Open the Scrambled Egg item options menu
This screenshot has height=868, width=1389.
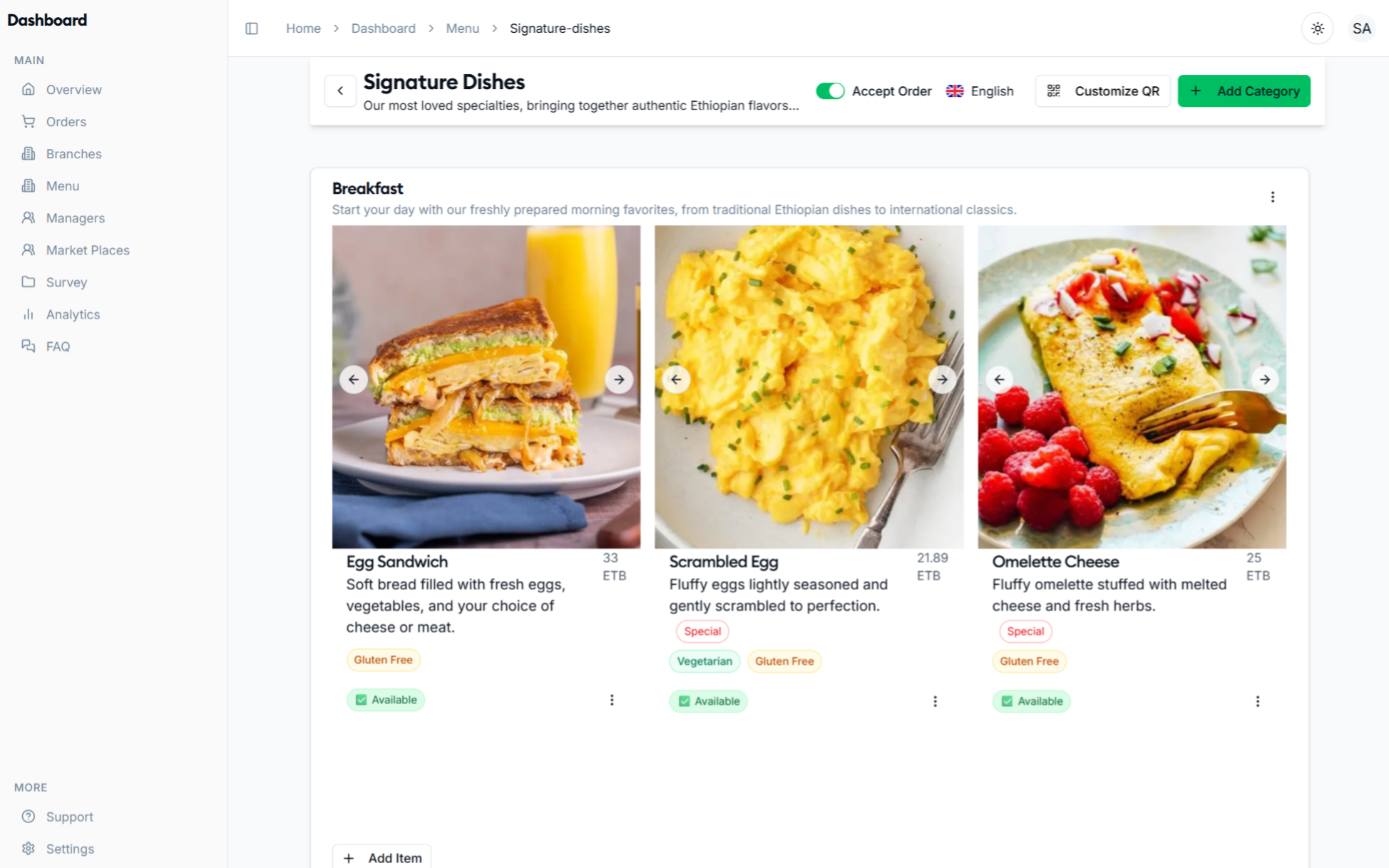(x=935, y=701)
